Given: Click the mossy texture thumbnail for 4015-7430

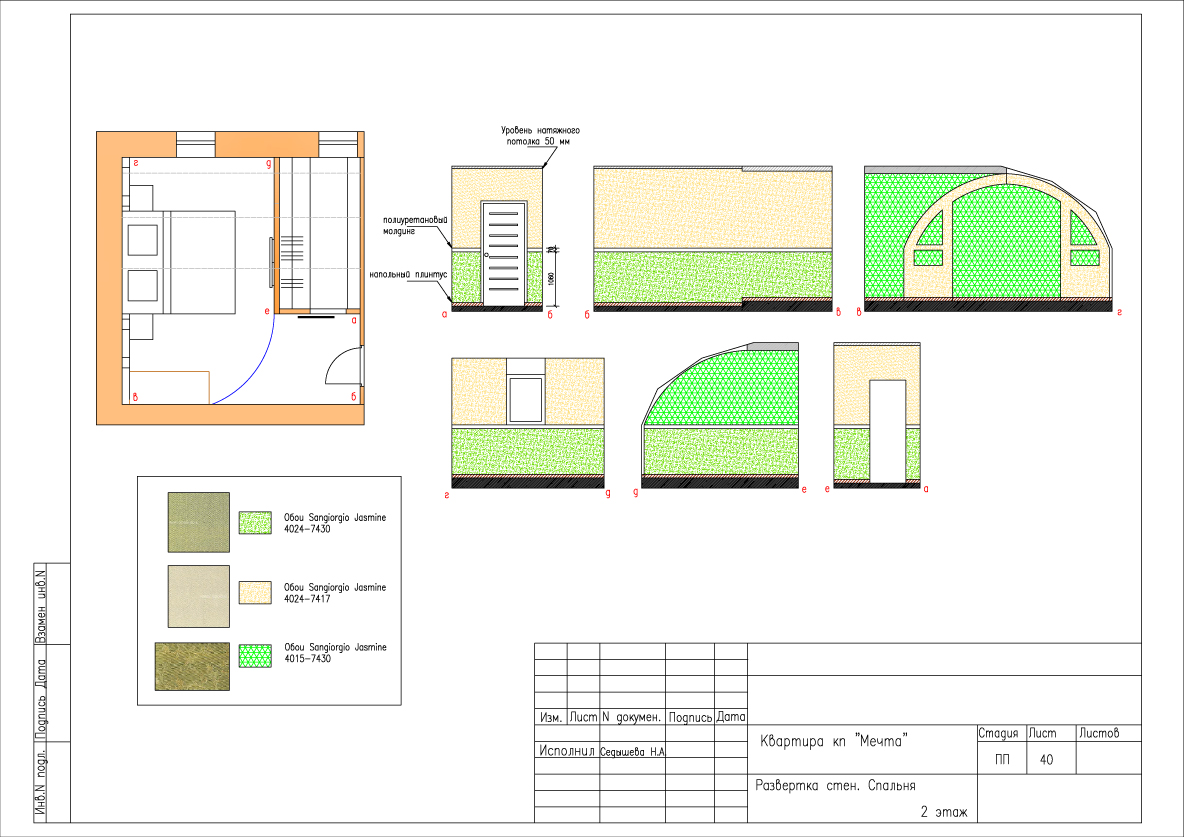Looking at the screenshot, I should [193, 666].
